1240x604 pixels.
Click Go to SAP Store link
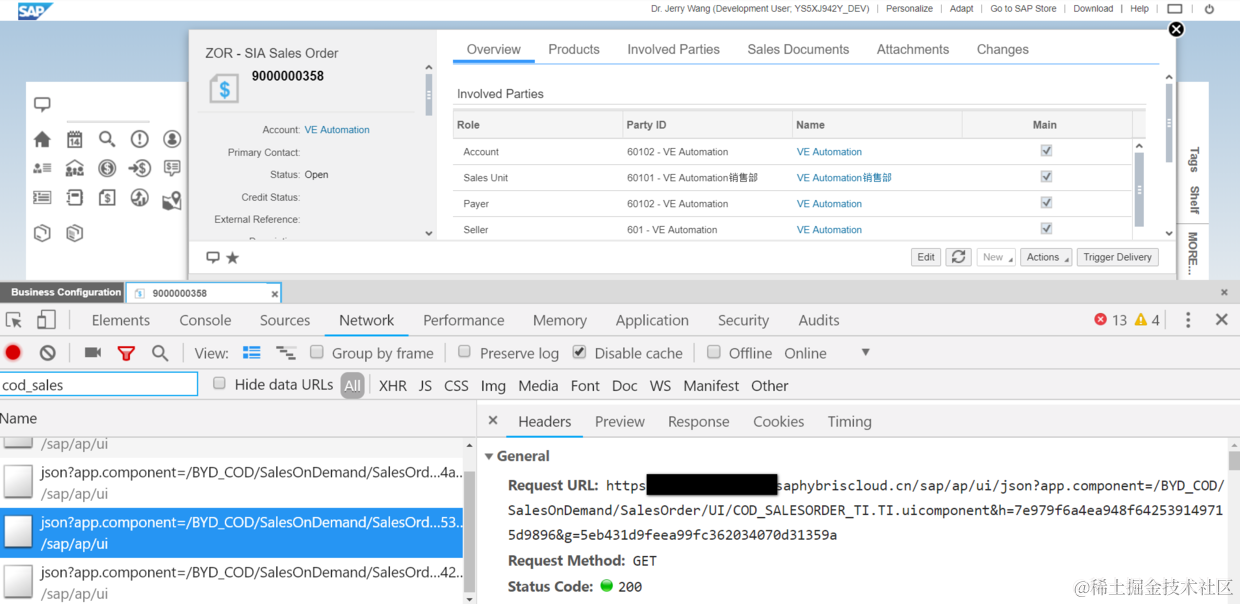(x=1023, y=9)
